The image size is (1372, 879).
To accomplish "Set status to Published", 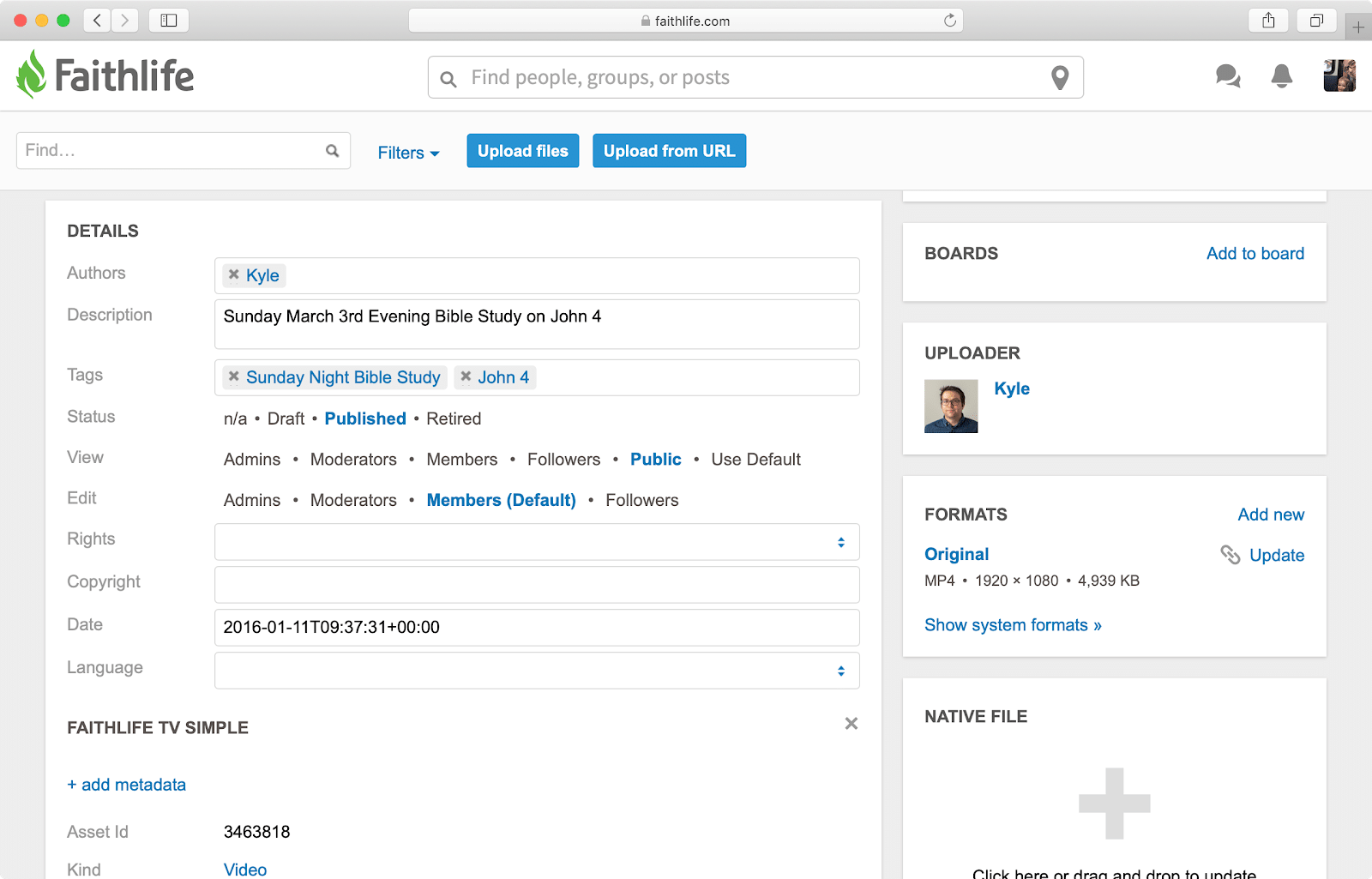I will point(365,418).
